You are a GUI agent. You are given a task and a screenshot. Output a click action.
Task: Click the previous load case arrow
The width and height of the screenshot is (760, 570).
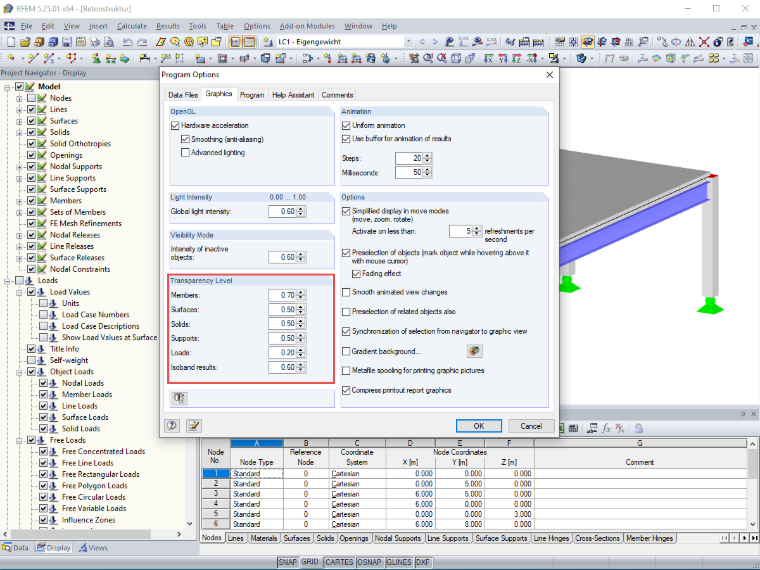click(x=422, y=42)
